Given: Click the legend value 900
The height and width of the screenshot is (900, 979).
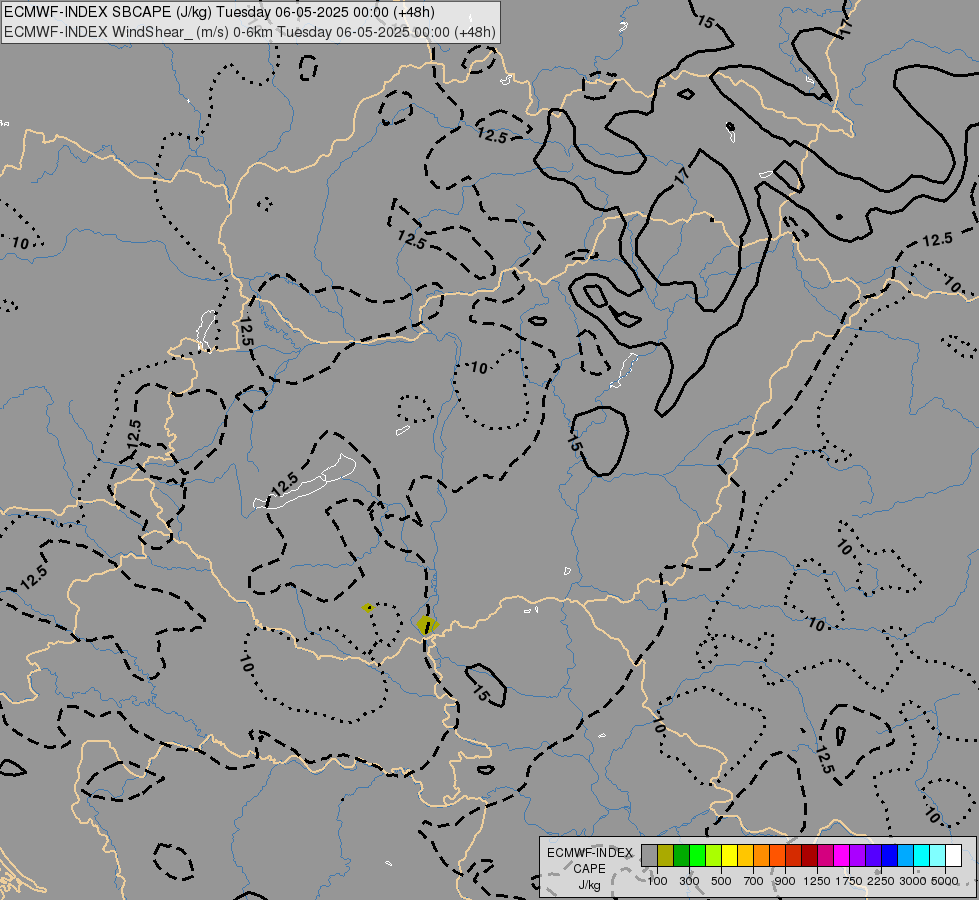Looking at the screenshot, I should click(785, 881).
